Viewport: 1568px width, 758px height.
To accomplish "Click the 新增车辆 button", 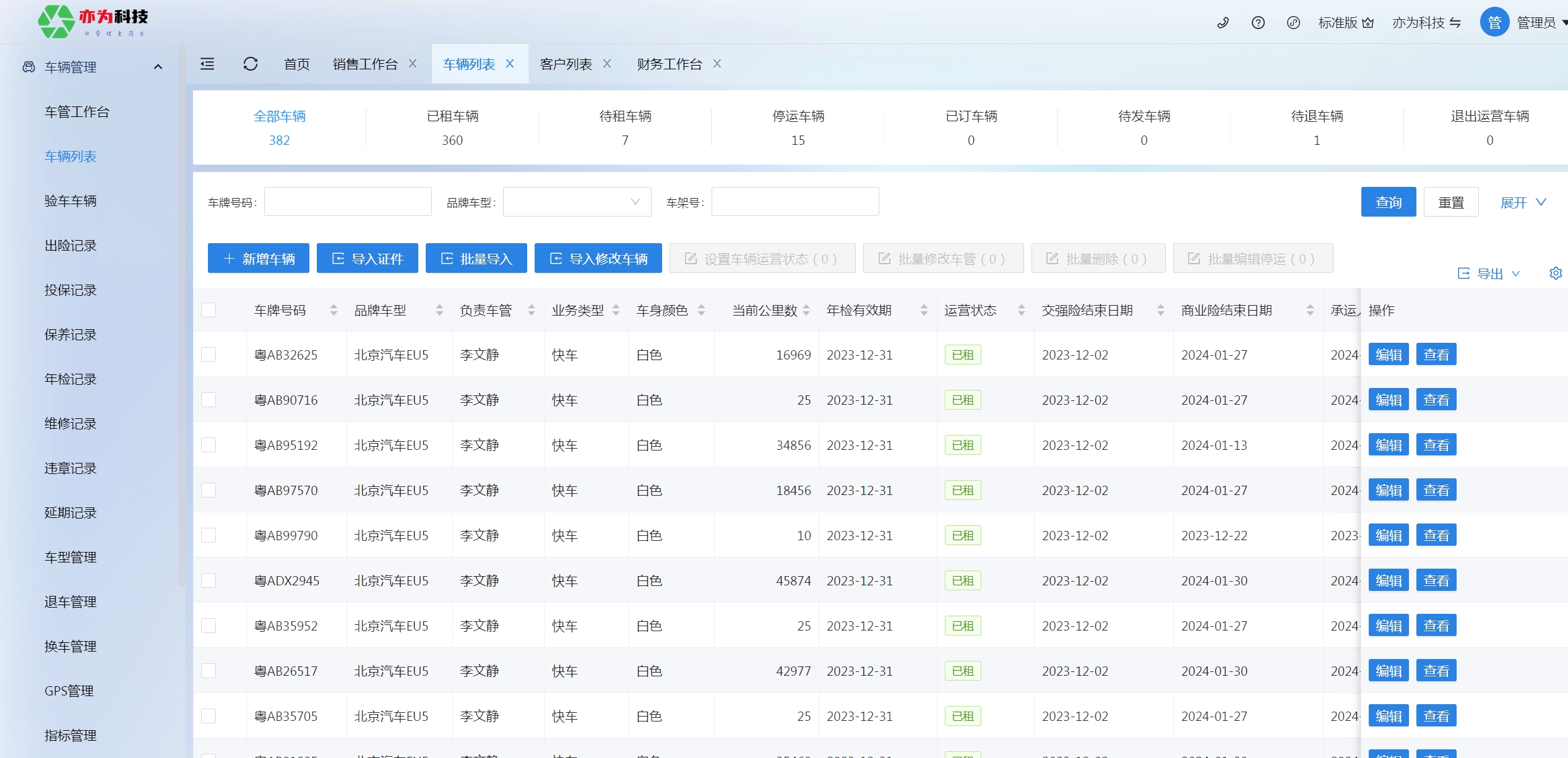I will (259, 259).
